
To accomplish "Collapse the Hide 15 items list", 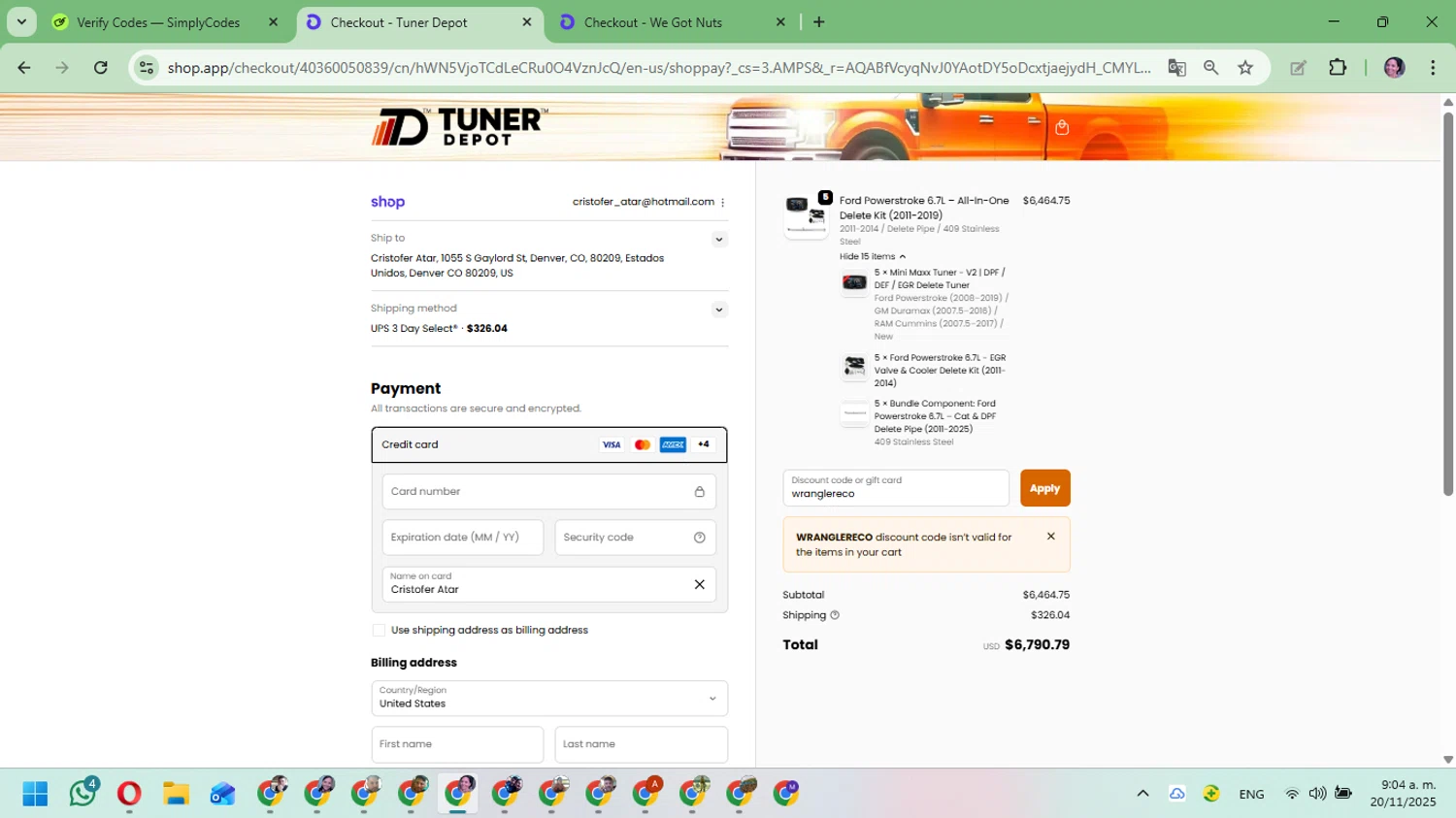I will [873, 257].
